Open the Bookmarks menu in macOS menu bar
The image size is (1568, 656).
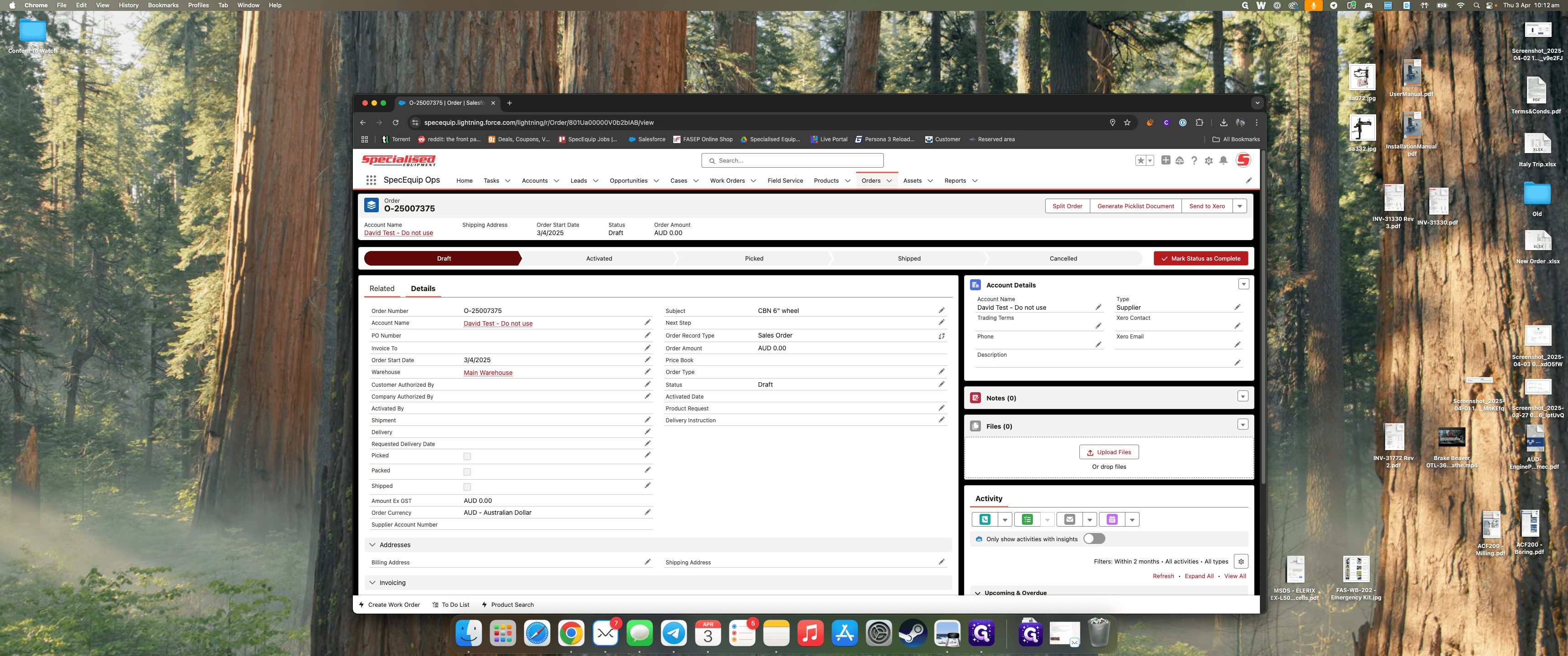pyautogui.click(x=163, y=5)
